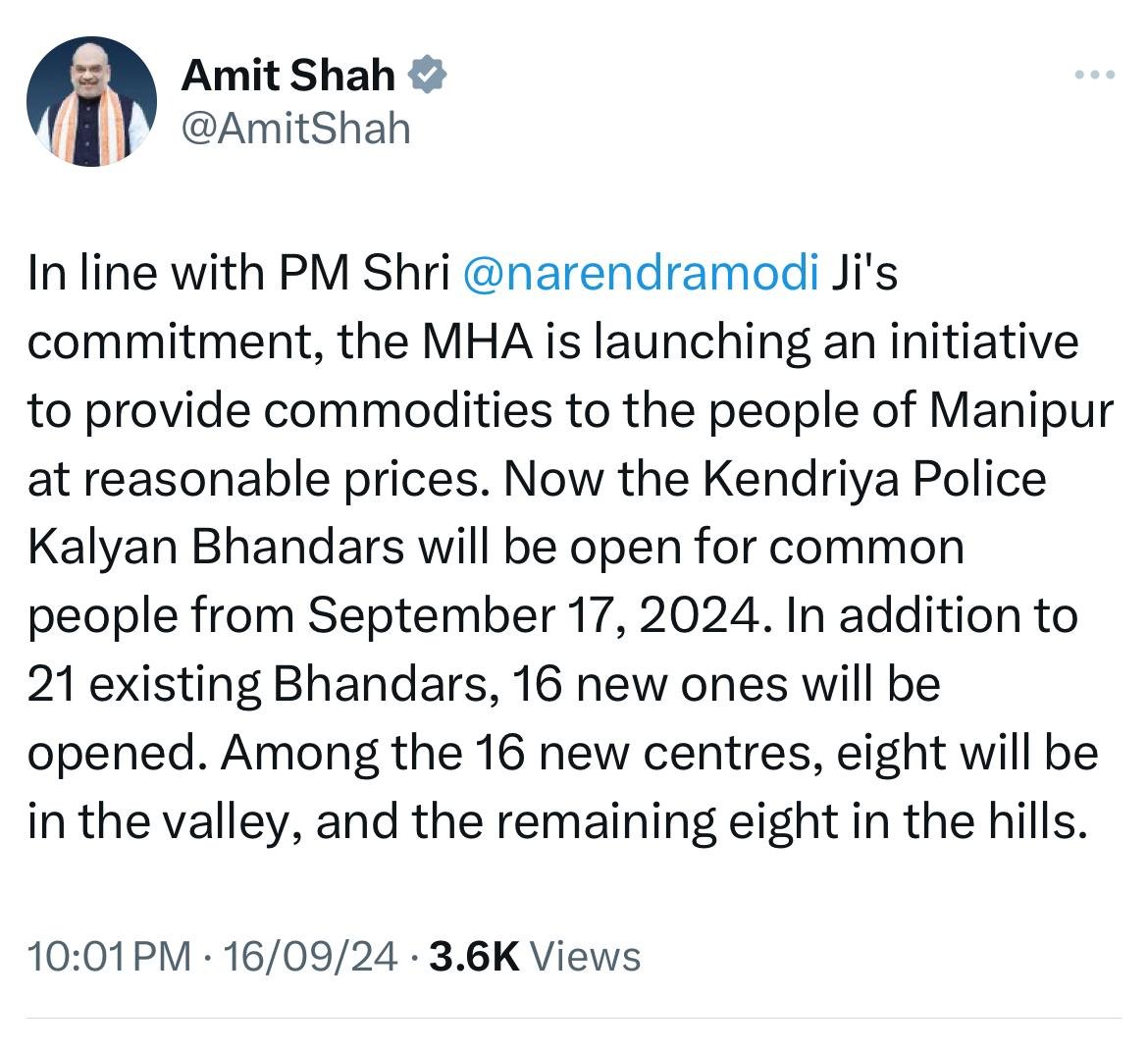Open the @AmitShah handle link
Screen dimensions: 1148x1052
coord(295,129)
